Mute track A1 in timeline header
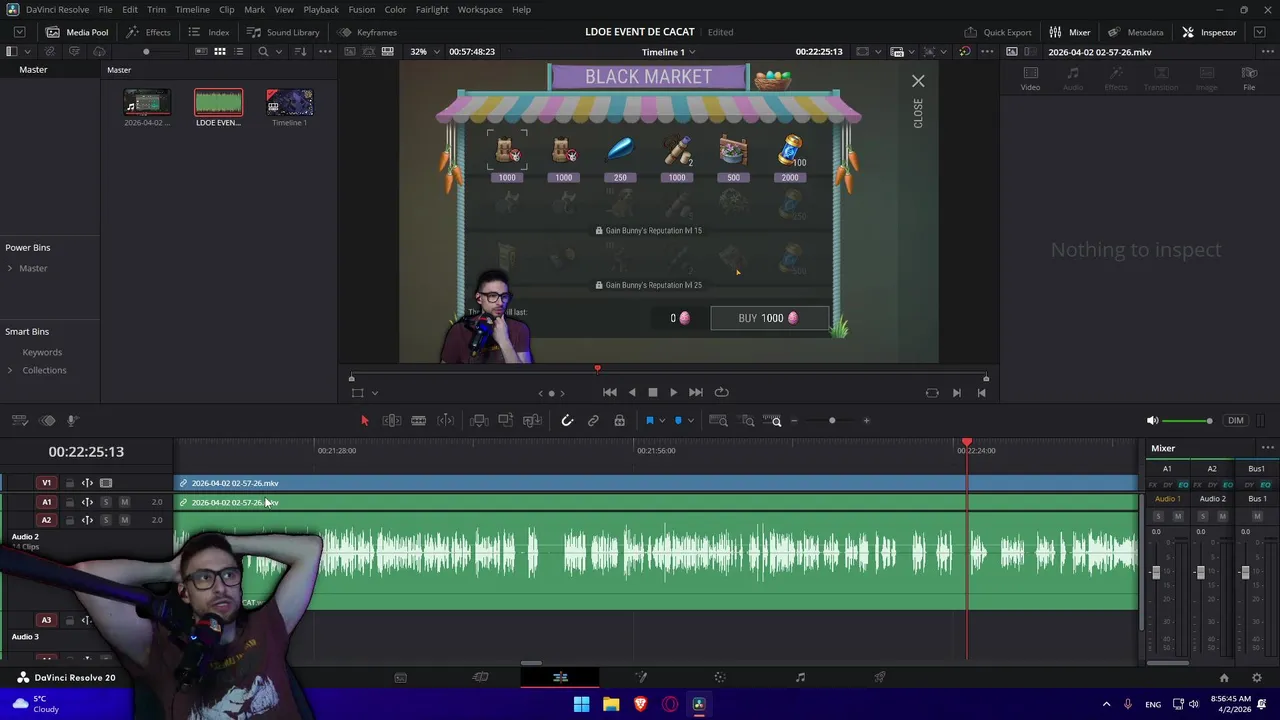 [124, 502]
